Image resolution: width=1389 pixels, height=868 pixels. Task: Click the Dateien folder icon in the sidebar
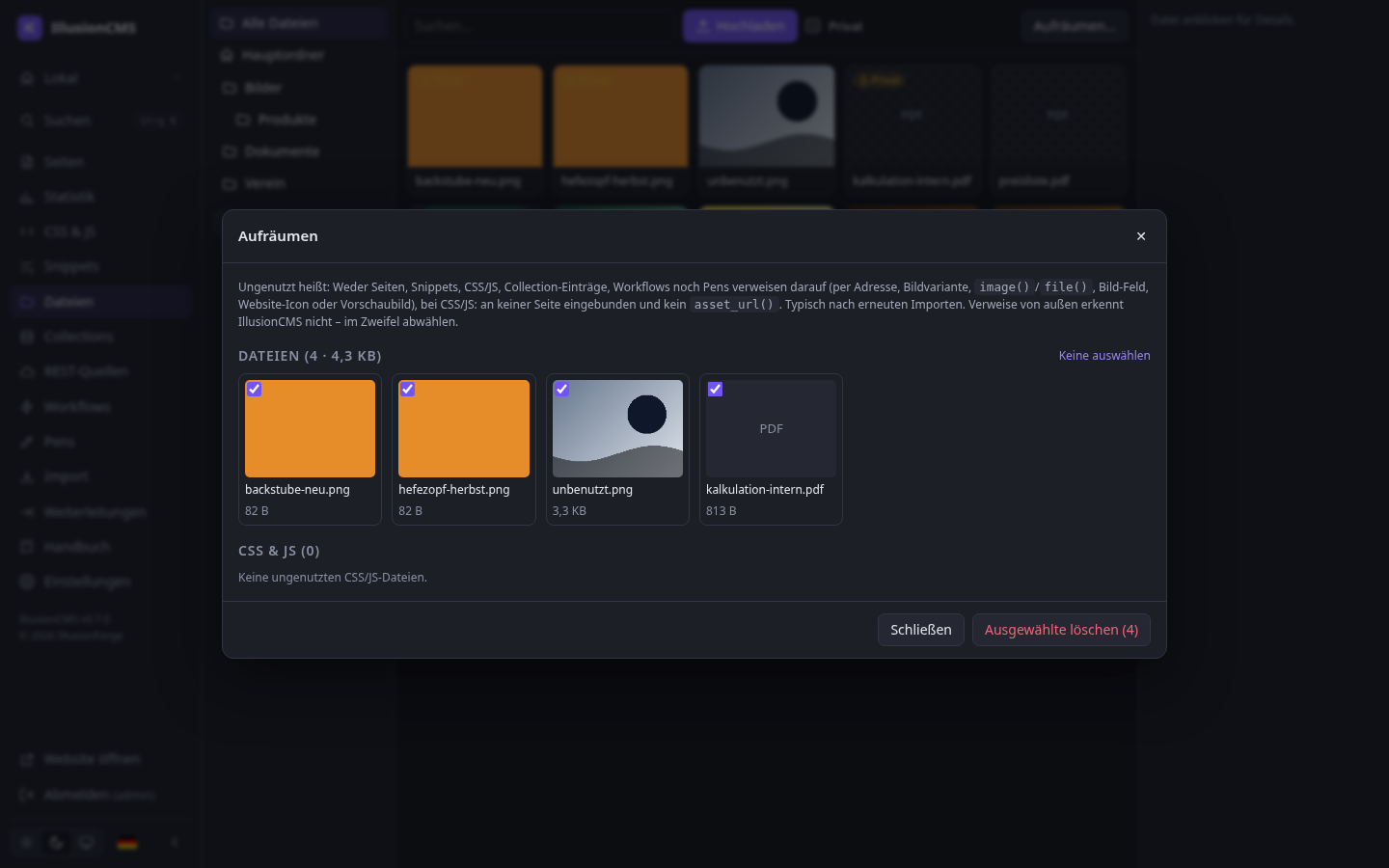click(x=27, y=302)
